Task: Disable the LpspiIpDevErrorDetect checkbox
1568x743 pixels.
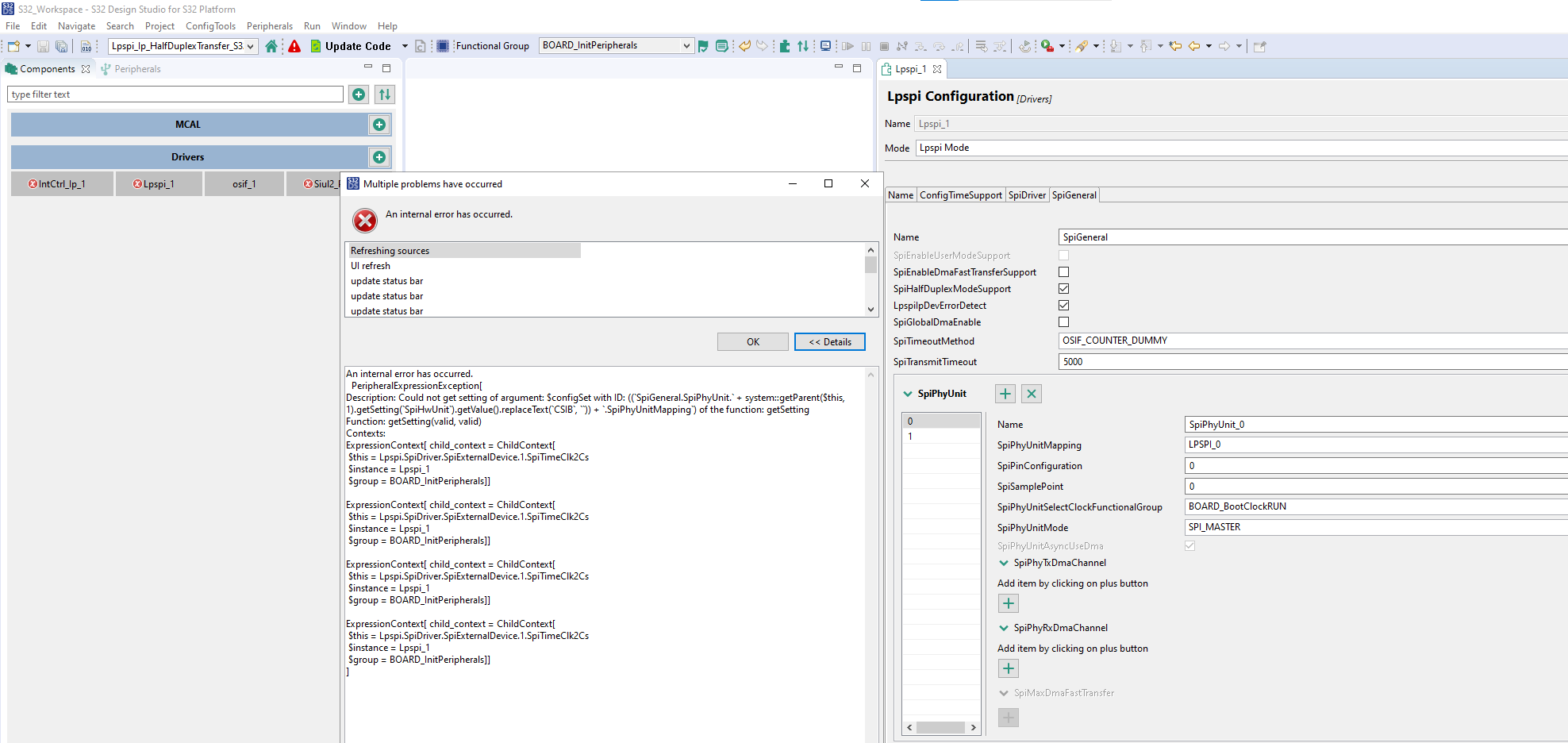Action: [x=1063, y=305]
